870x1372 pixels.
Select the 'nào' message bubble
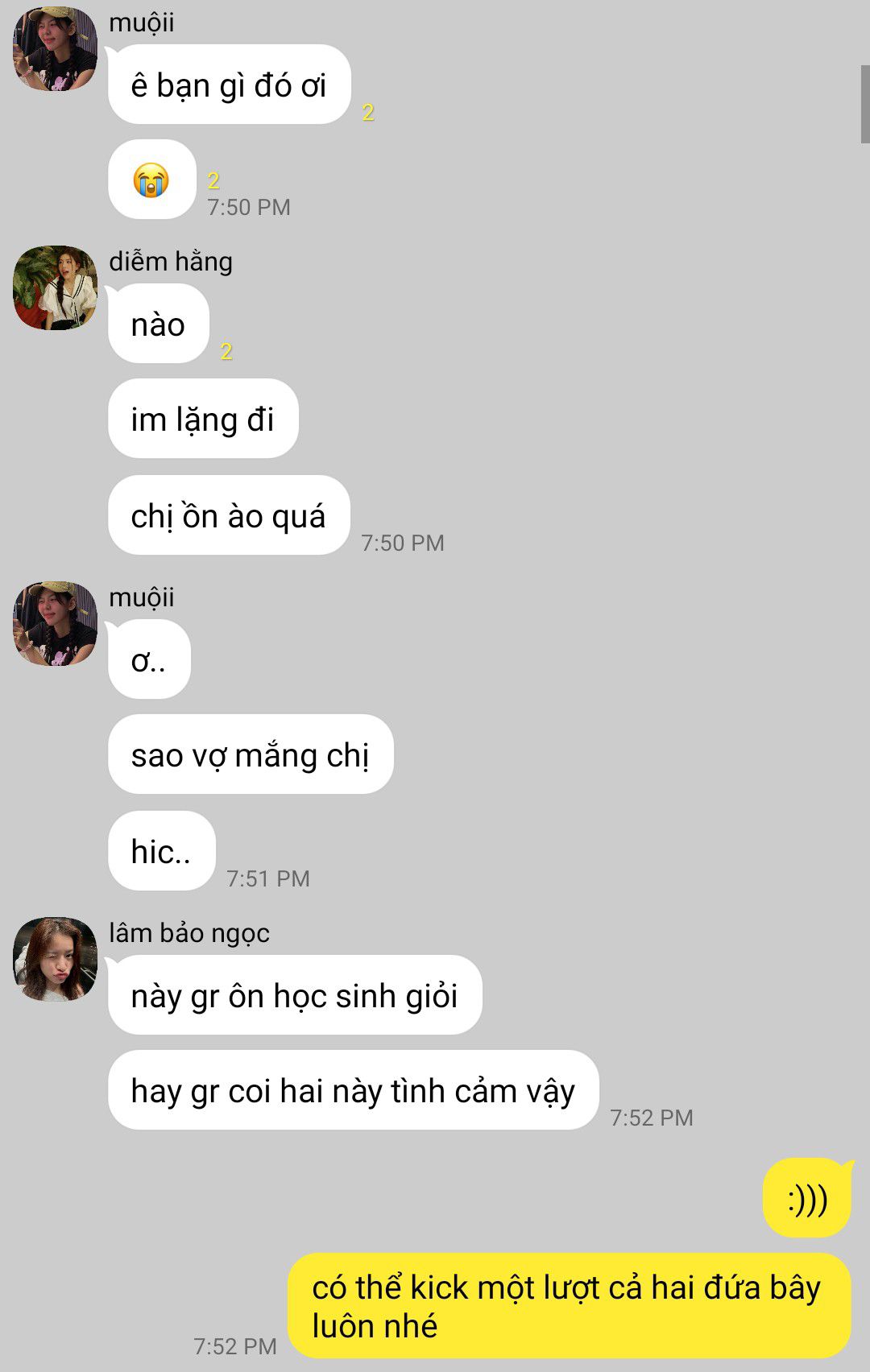(x=159, y=324)
